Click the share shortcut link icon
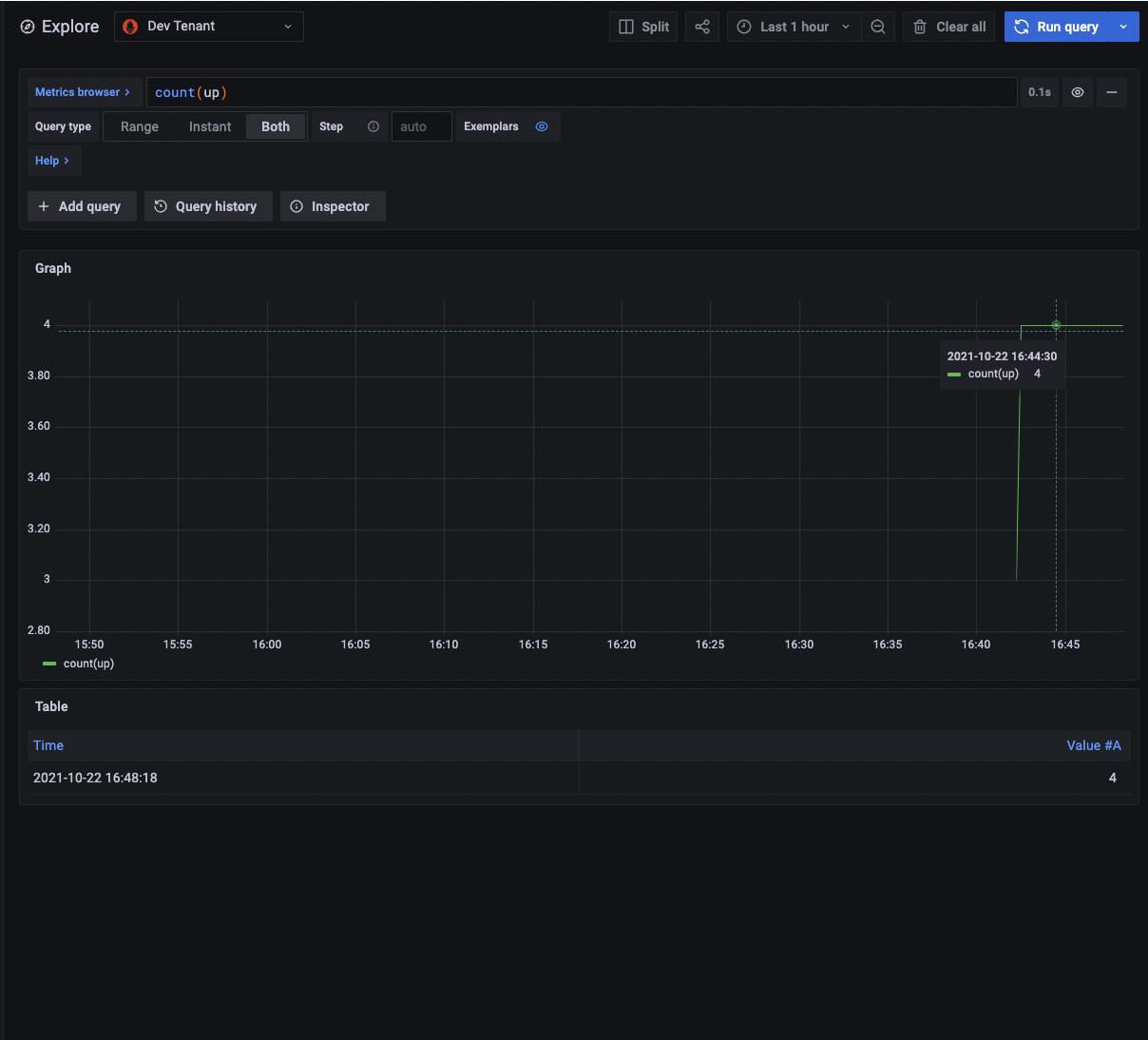This screenshot has height=1040, width=1148. 702,27
